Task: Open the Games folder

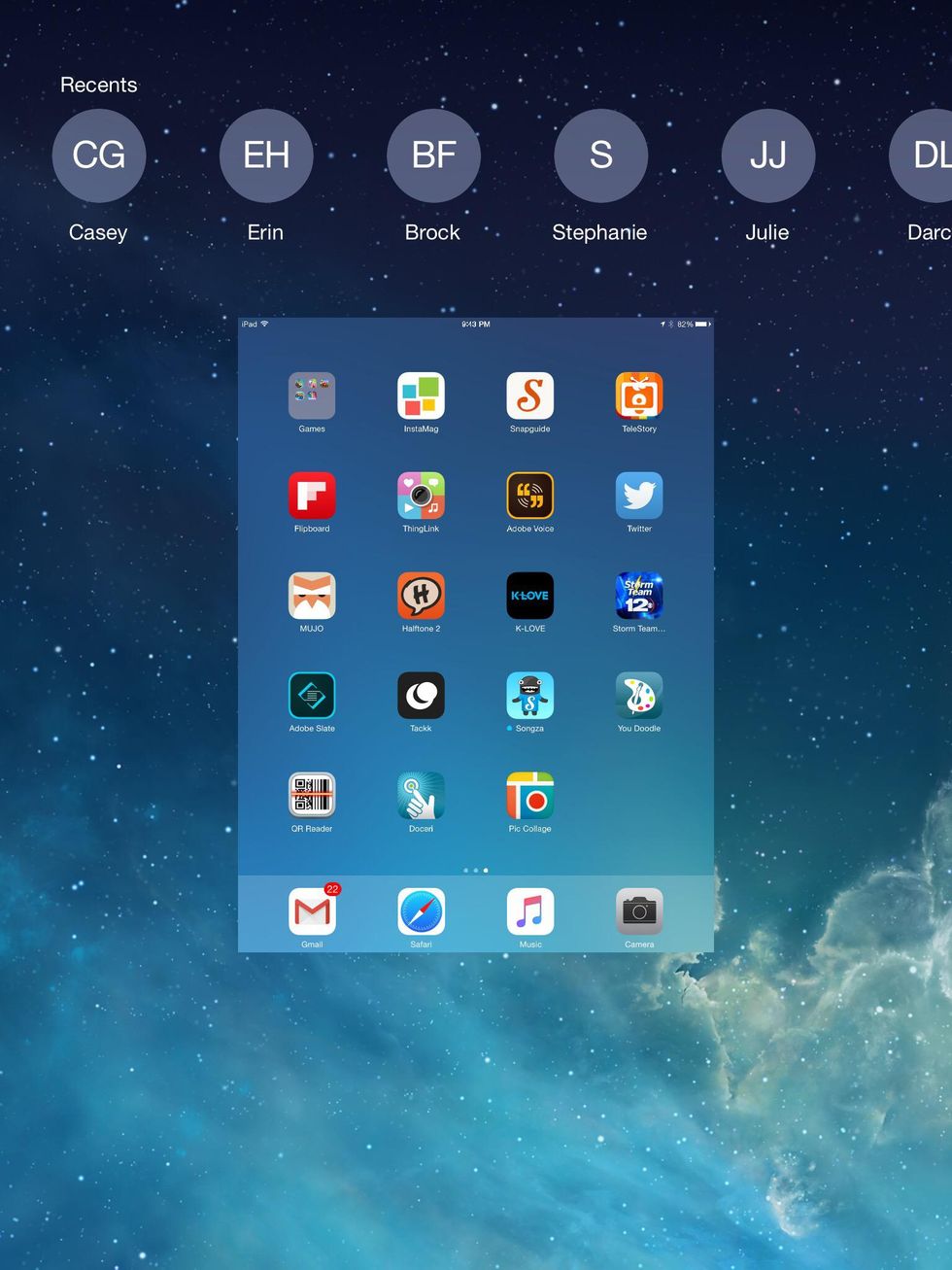Action: click(x=312, y=396)
